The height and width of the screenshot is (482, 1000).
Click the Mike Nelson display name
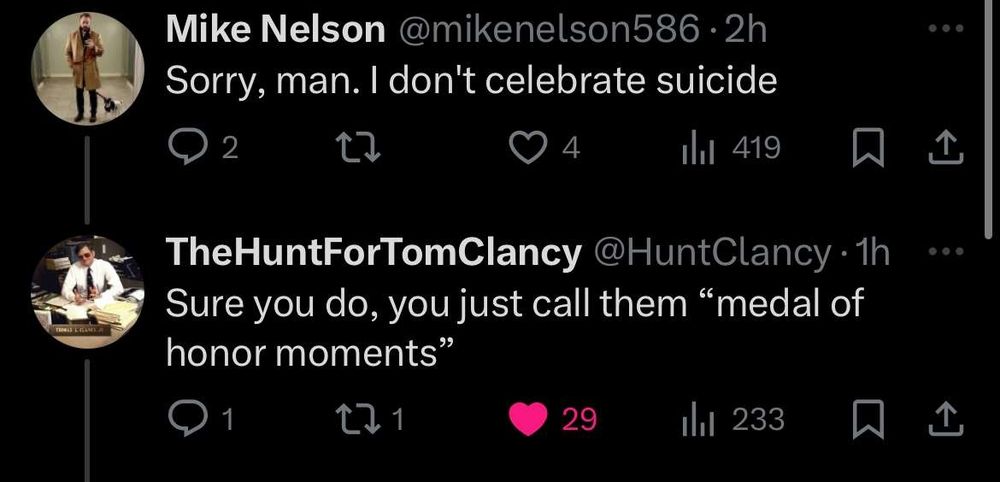pyautogui.click(x=275, y=30)
